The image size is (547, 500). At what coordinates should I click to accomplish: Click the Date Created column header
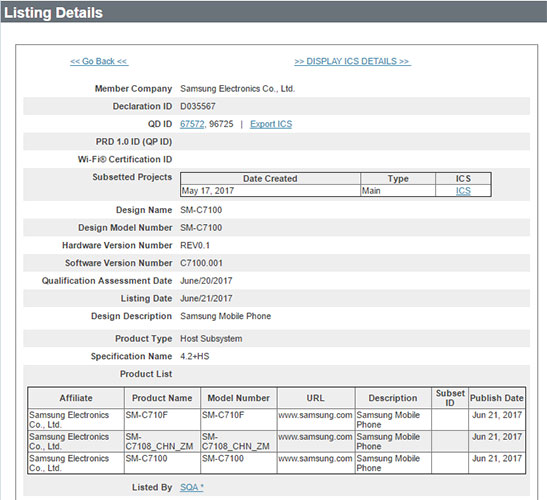[270, 179]
